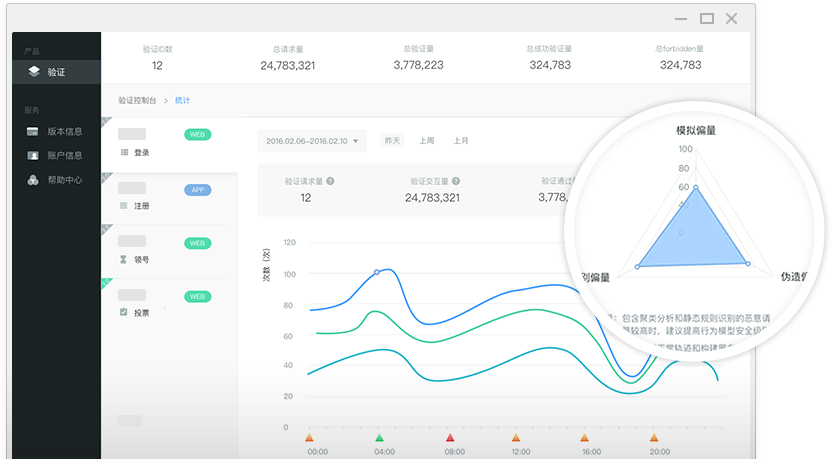Click the red marker at 08:00
This screenshot has height=459, width=832.
450,438
